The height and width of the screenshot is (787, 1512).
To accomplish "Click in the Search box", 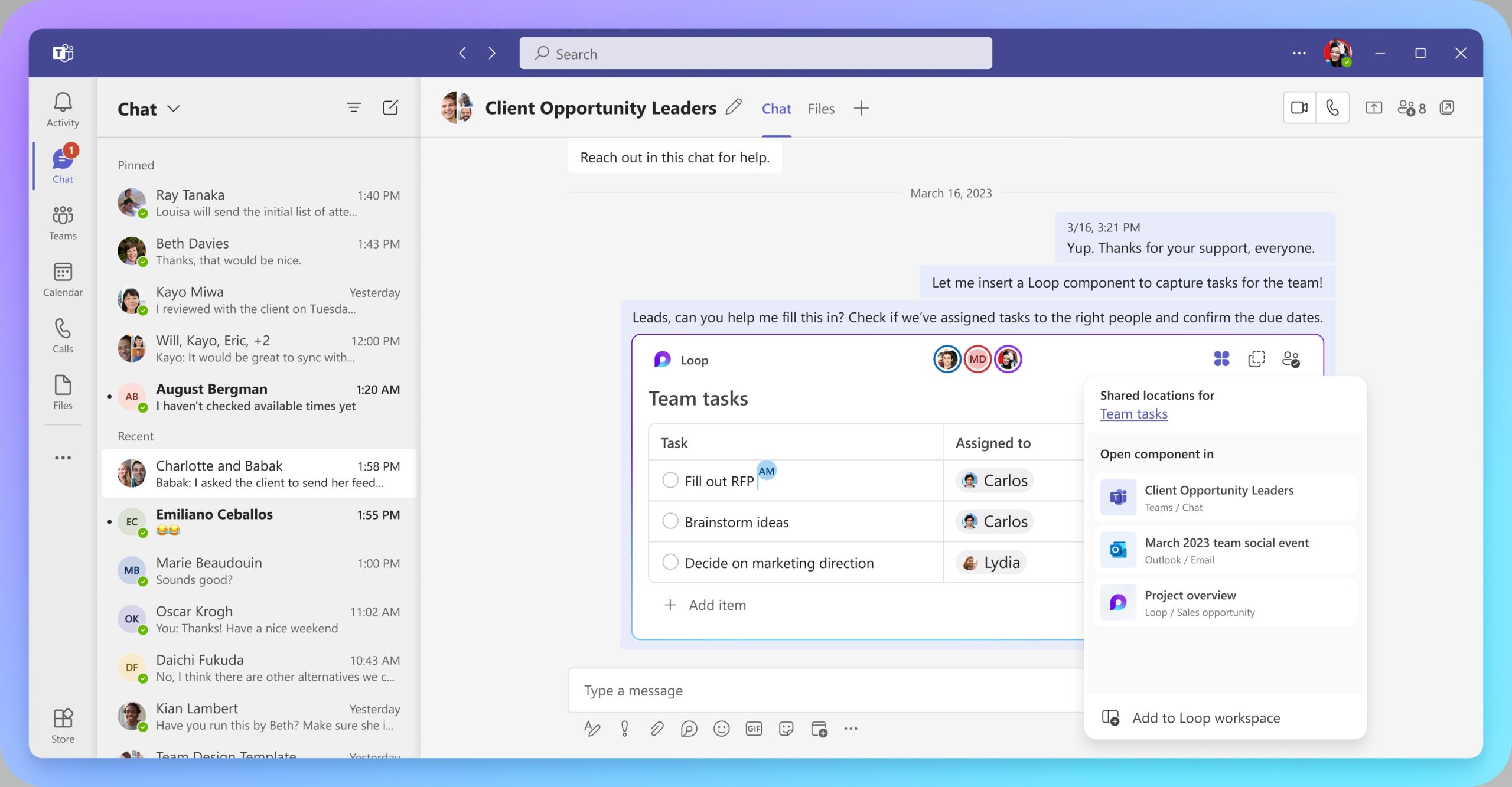I will 755,54.
